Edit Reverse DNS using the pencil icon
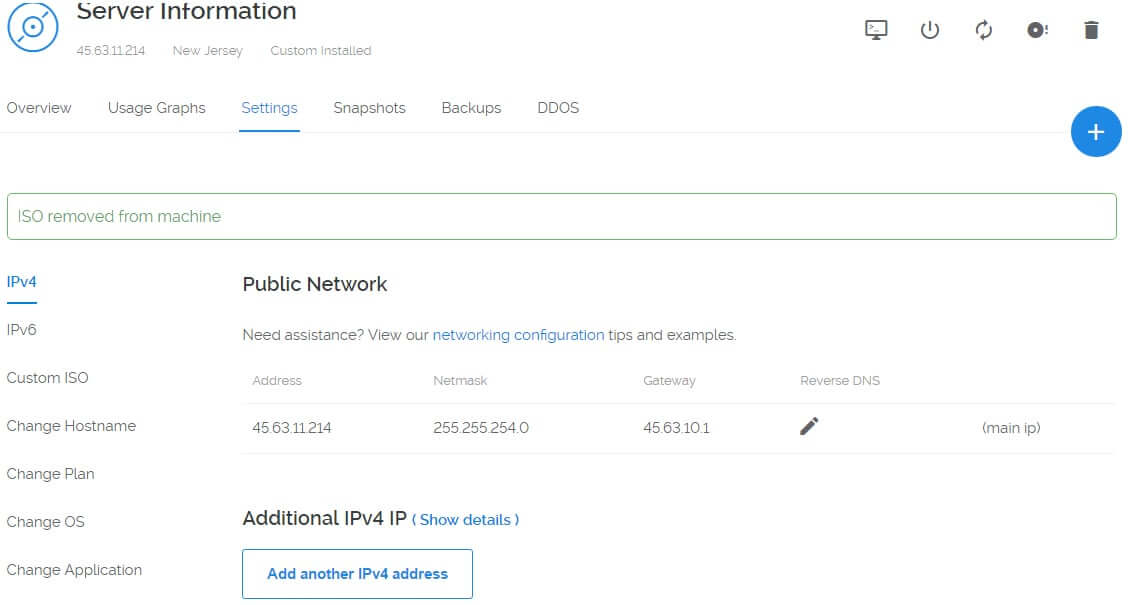This screenshot has height=605, width=1128. (808, 426)
